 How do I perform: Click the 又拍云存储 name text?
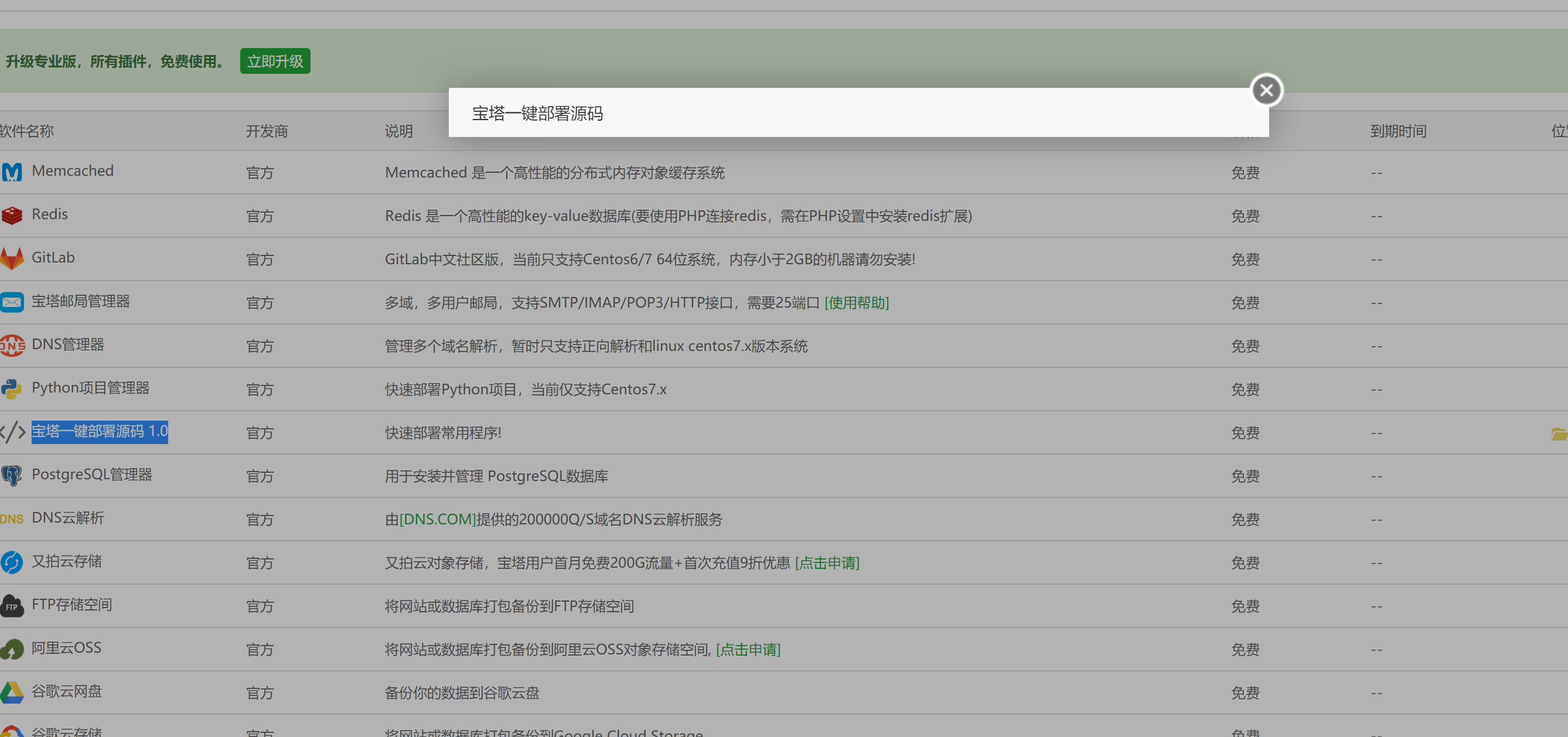point(66,561)
